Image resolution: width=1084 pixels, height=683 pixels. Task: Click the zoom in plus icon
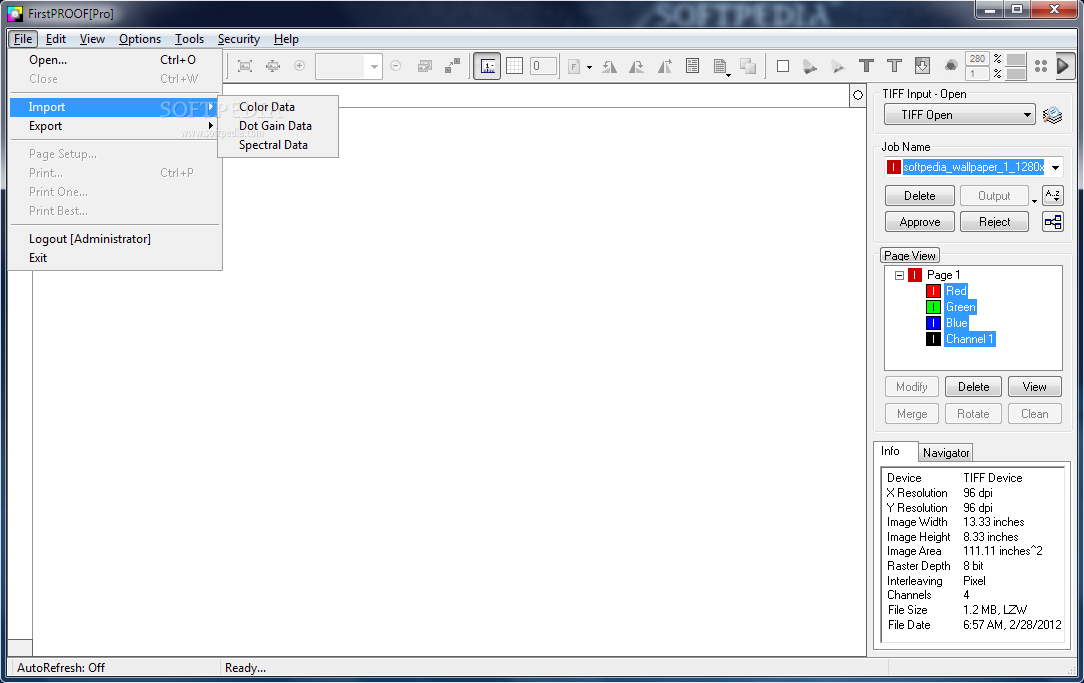[x=299, y=66]
